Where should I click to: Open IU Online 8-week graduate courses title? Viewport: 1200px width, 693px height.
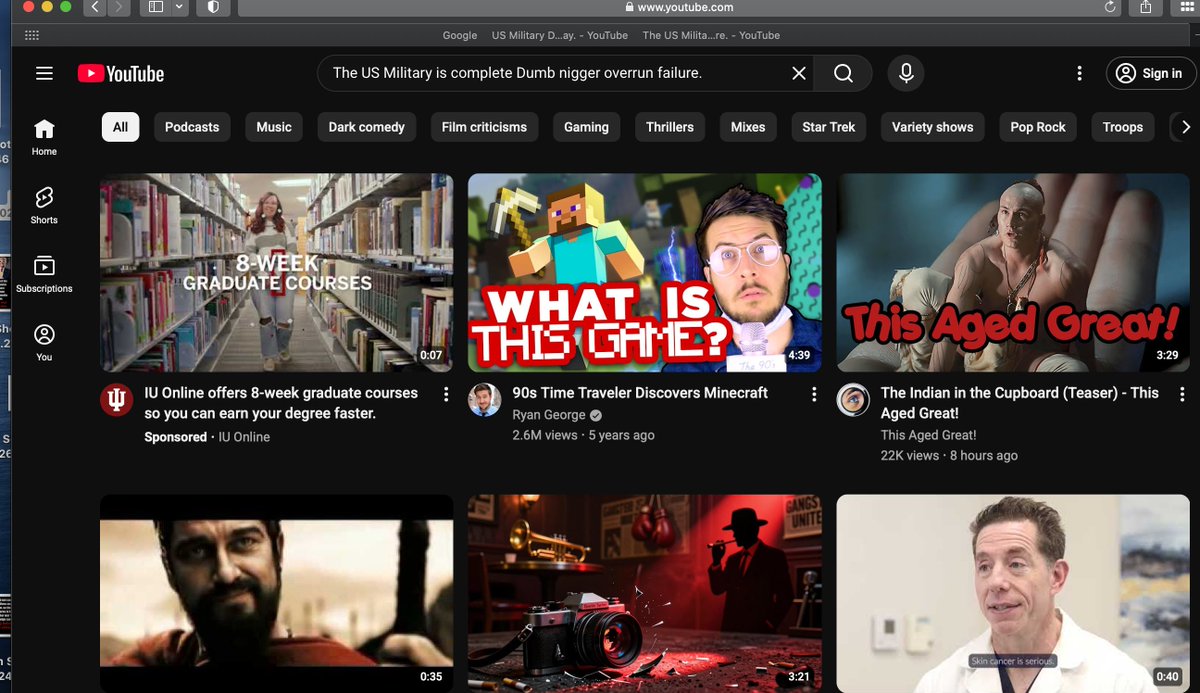pyautogui.click(x=281, y=403)
